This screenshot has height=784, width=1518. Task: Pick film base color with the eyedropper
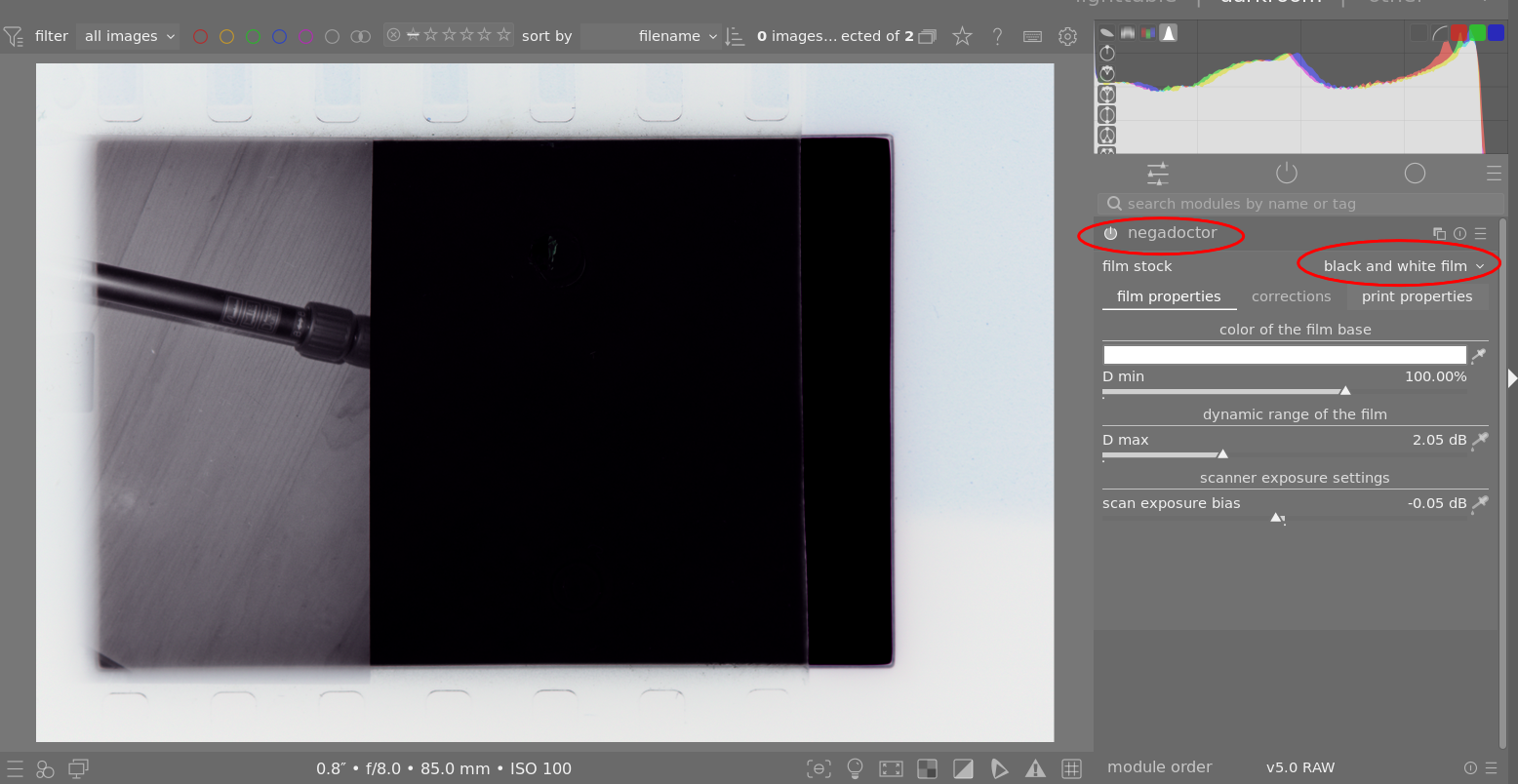click(1480, 355)
